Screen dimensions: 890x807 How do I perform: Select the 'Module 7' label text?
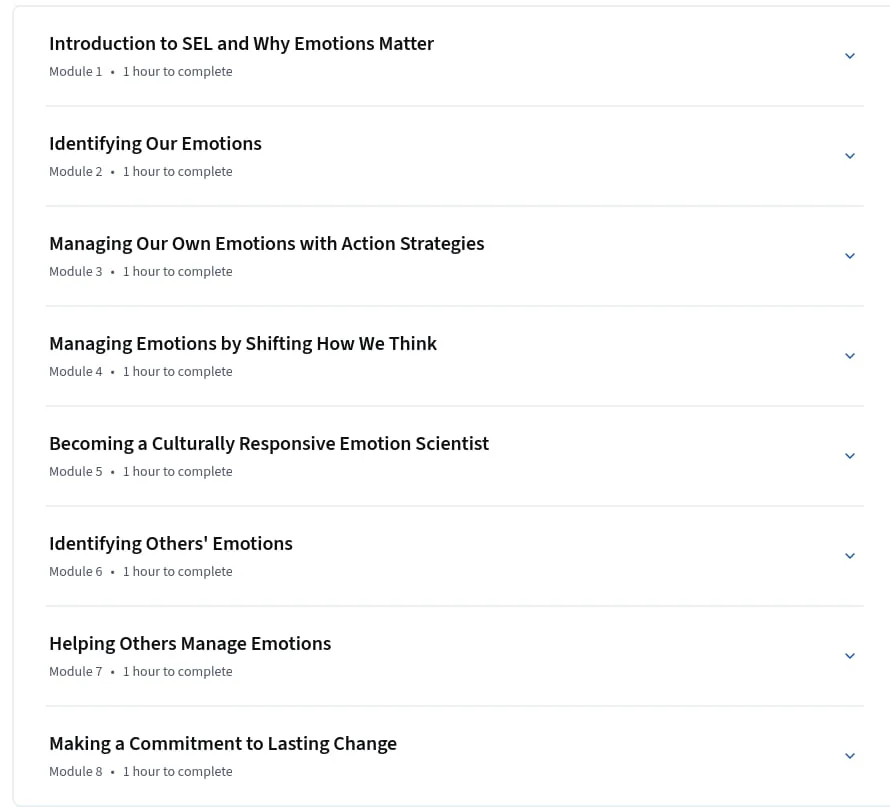click(x=75, y=671)
